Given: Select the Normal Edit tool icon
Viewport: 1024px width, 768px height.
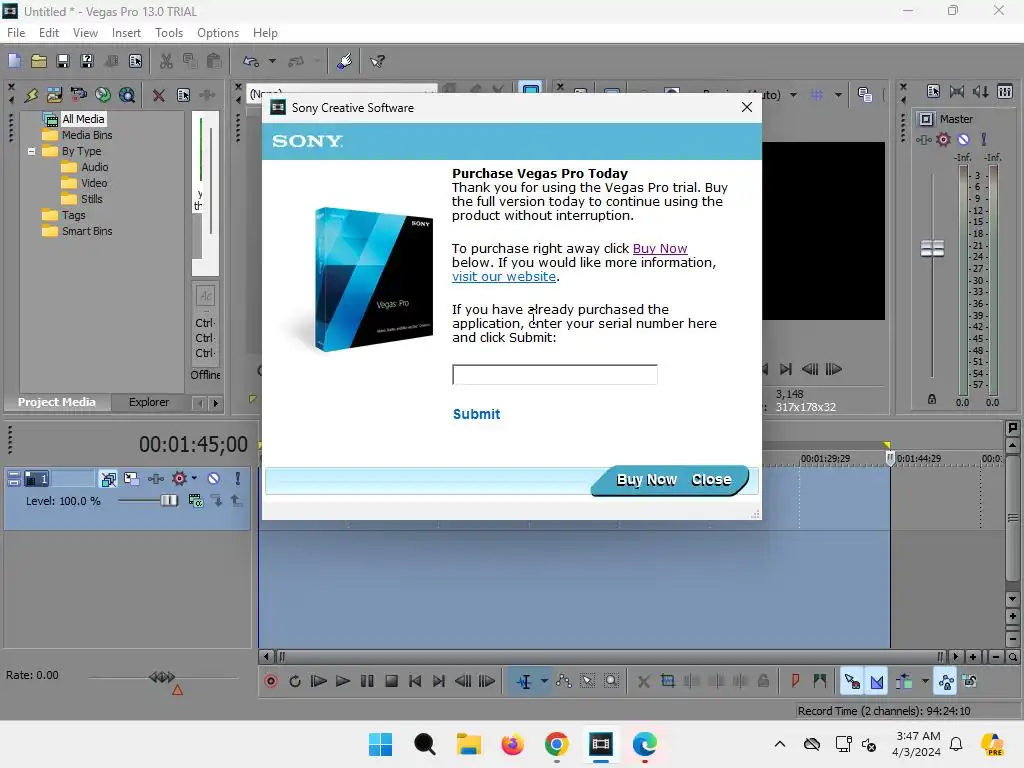Looking at the screenshot, I should tap(524, 682).
